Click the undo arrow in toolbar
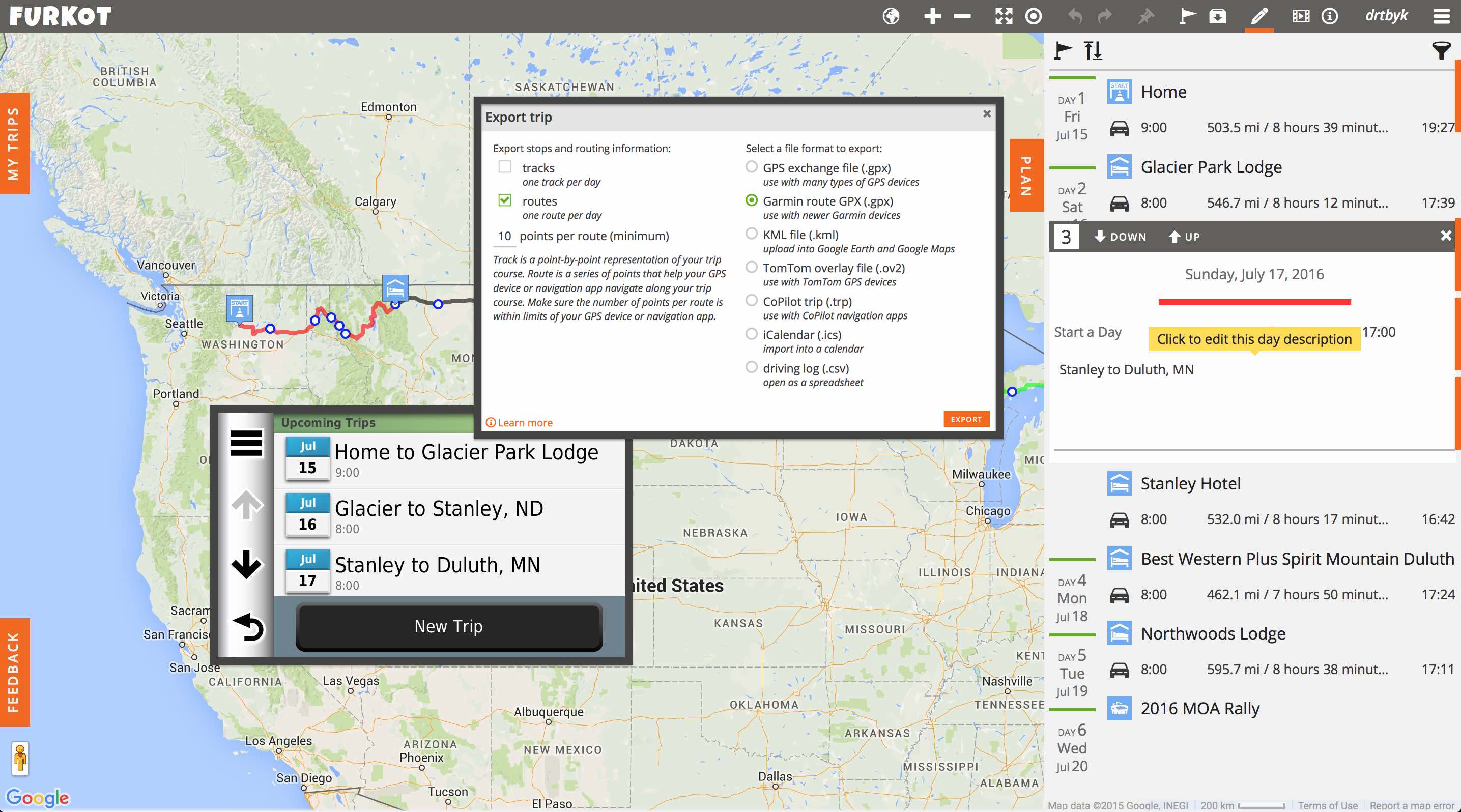The image size is (1461, 812). pos(1075,16)
